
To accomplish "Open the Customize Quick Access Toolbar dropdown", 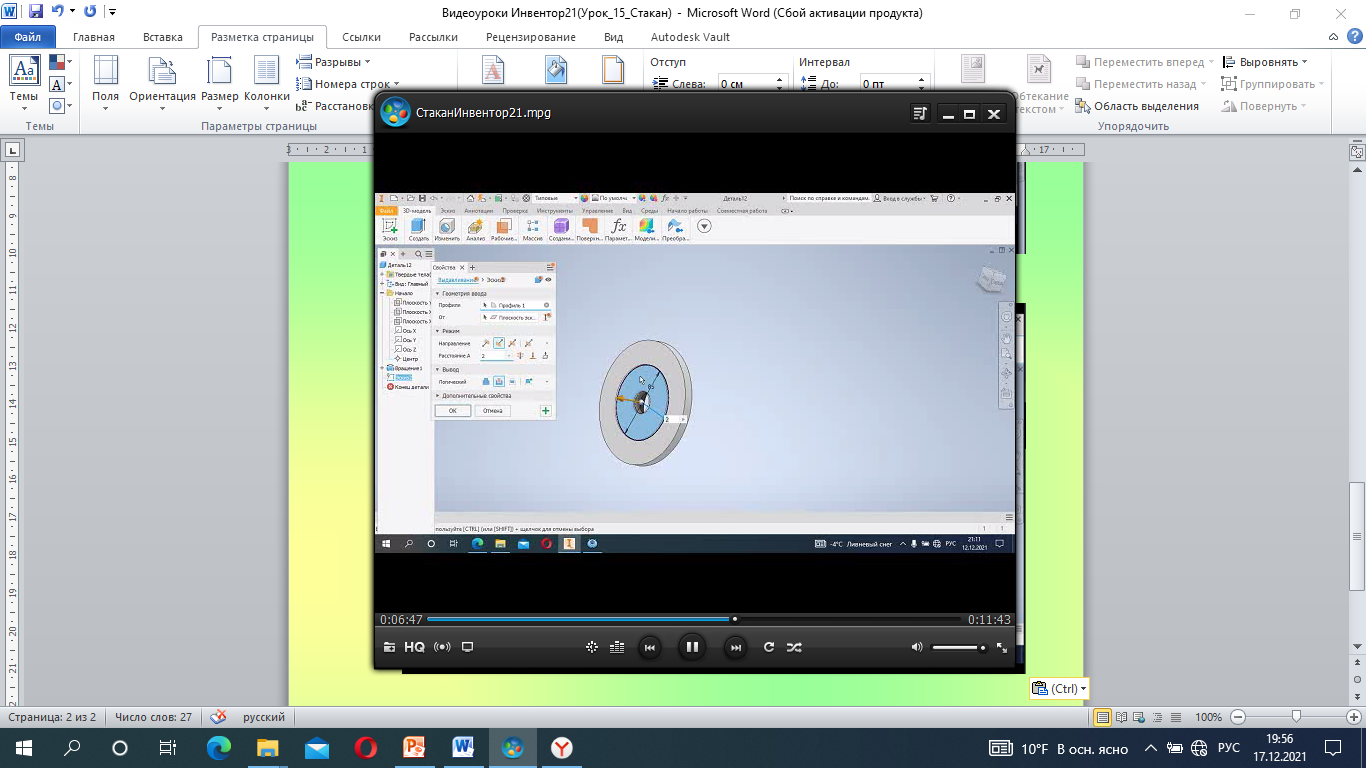I will click(x=111, y=12).
